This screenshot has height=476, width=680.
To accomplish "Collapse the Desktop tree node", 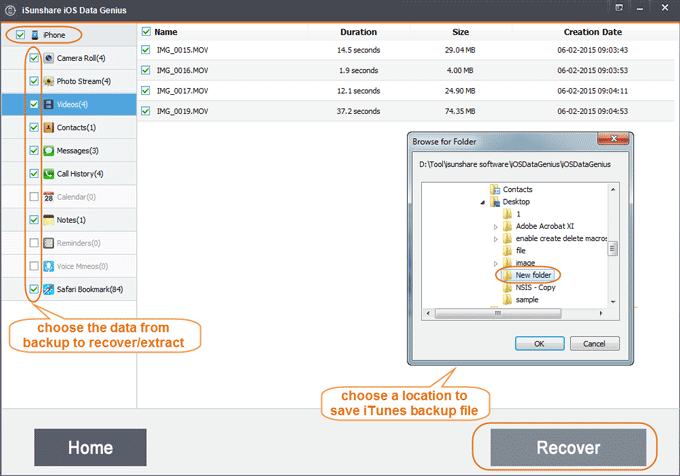I will tap(483, 202).
